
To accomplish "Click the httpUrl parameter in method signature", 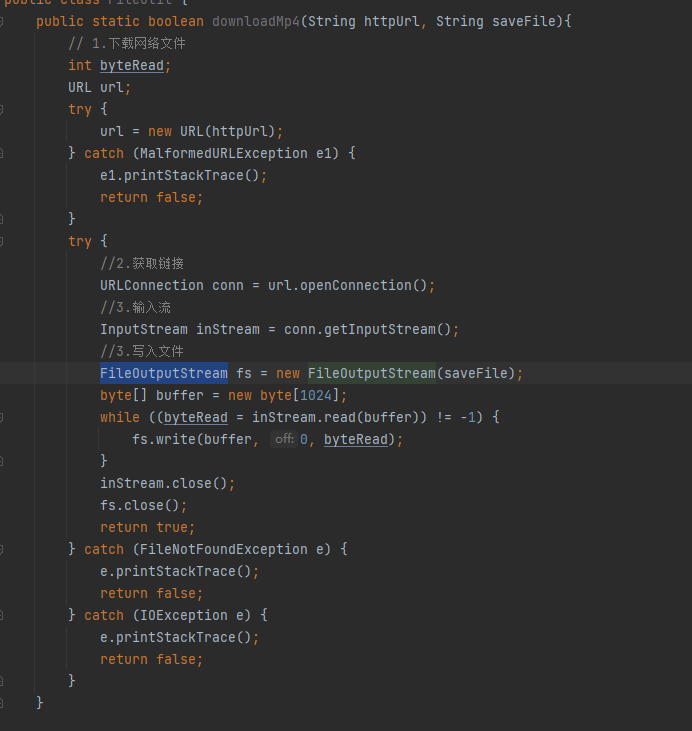I will pos(391,21).
